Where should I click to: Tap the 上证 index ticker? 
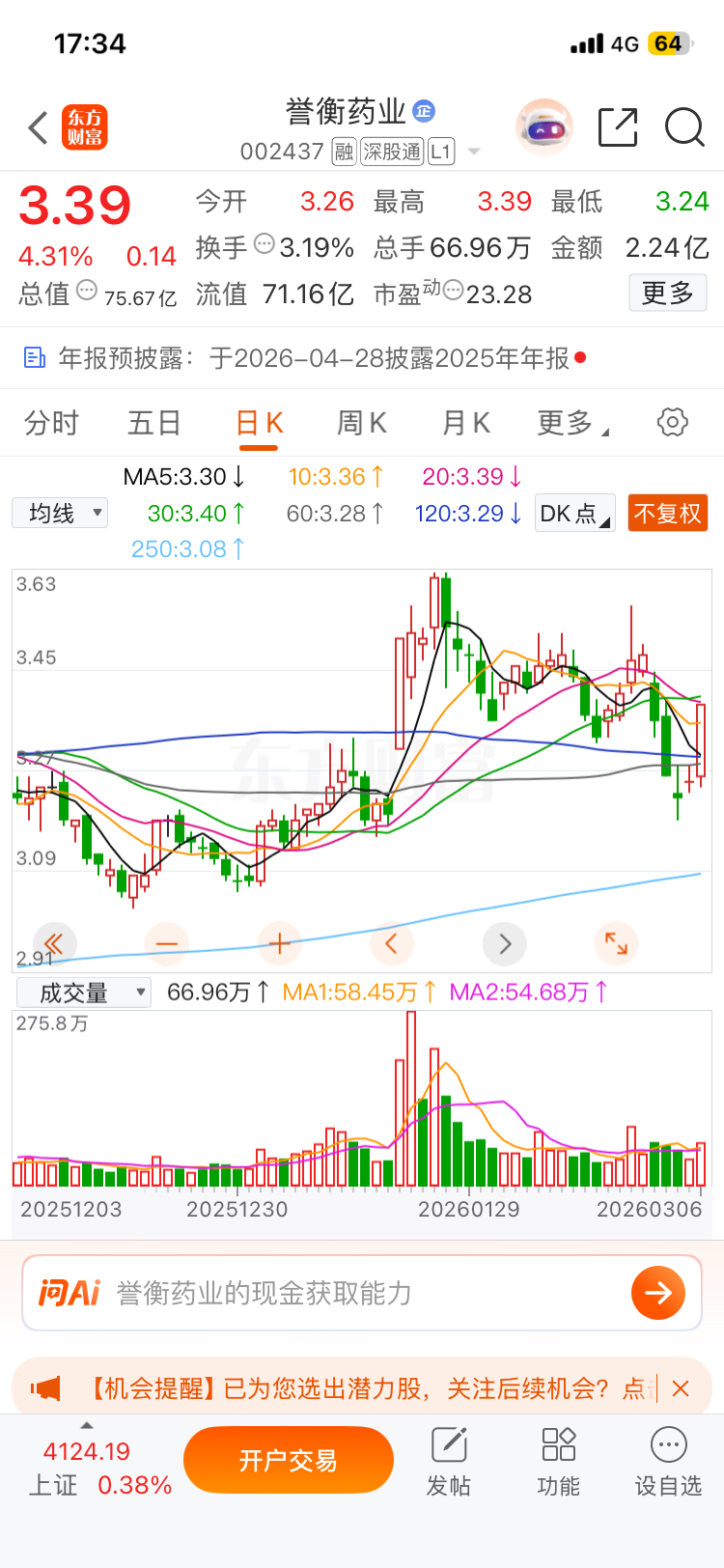coord(99,1468)
